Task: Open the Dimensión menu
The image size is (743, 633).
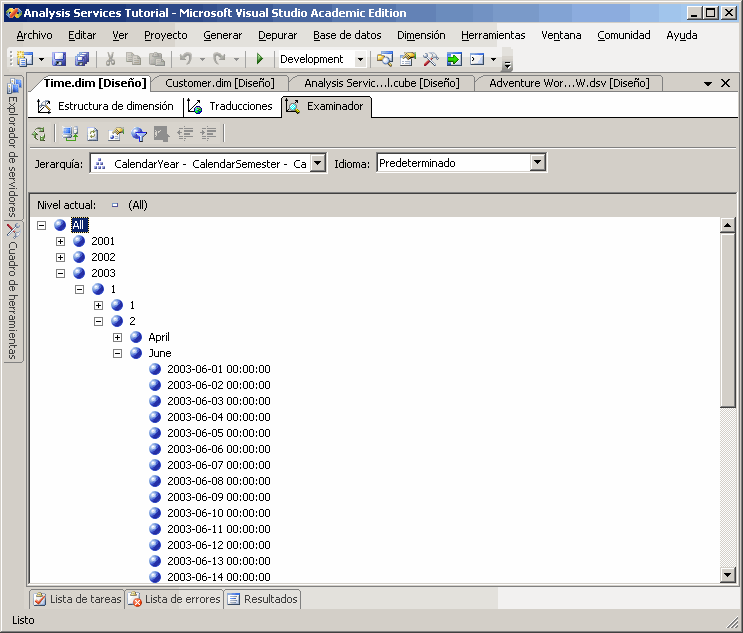Action: [x=421, y=35]
